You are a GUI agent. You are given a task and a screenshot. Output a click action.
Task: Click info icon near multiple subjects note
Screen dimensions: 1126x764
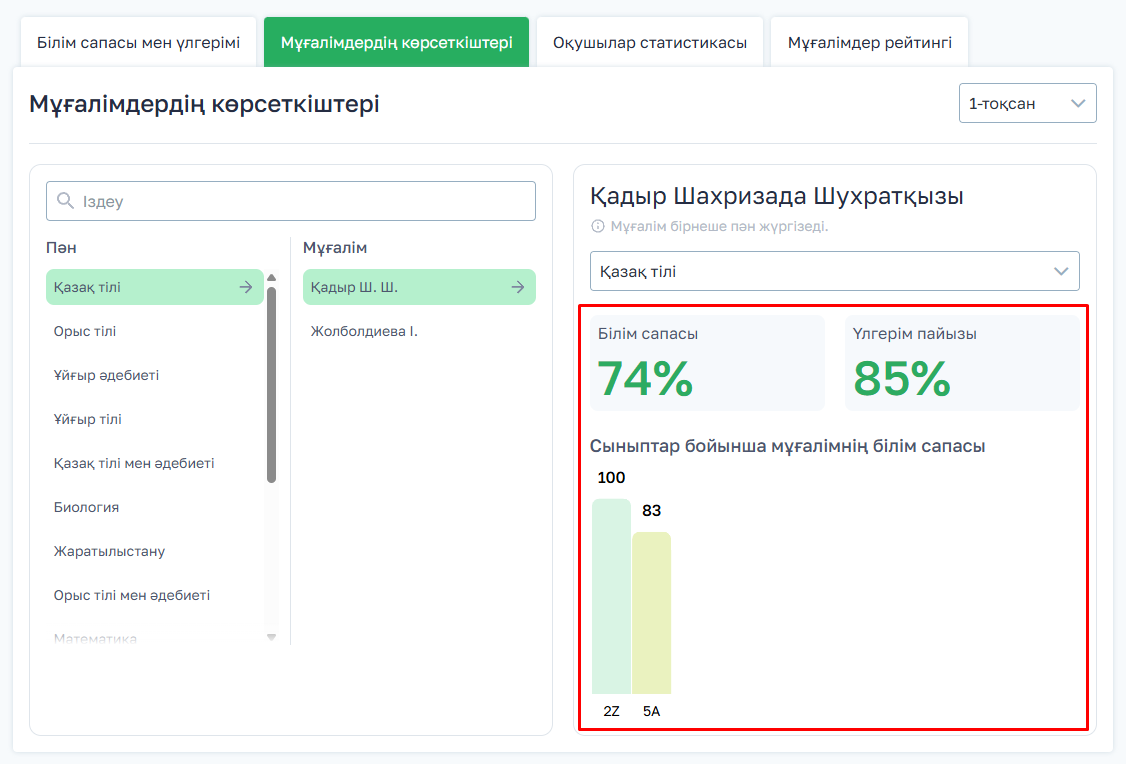click(x=598, y=226)
